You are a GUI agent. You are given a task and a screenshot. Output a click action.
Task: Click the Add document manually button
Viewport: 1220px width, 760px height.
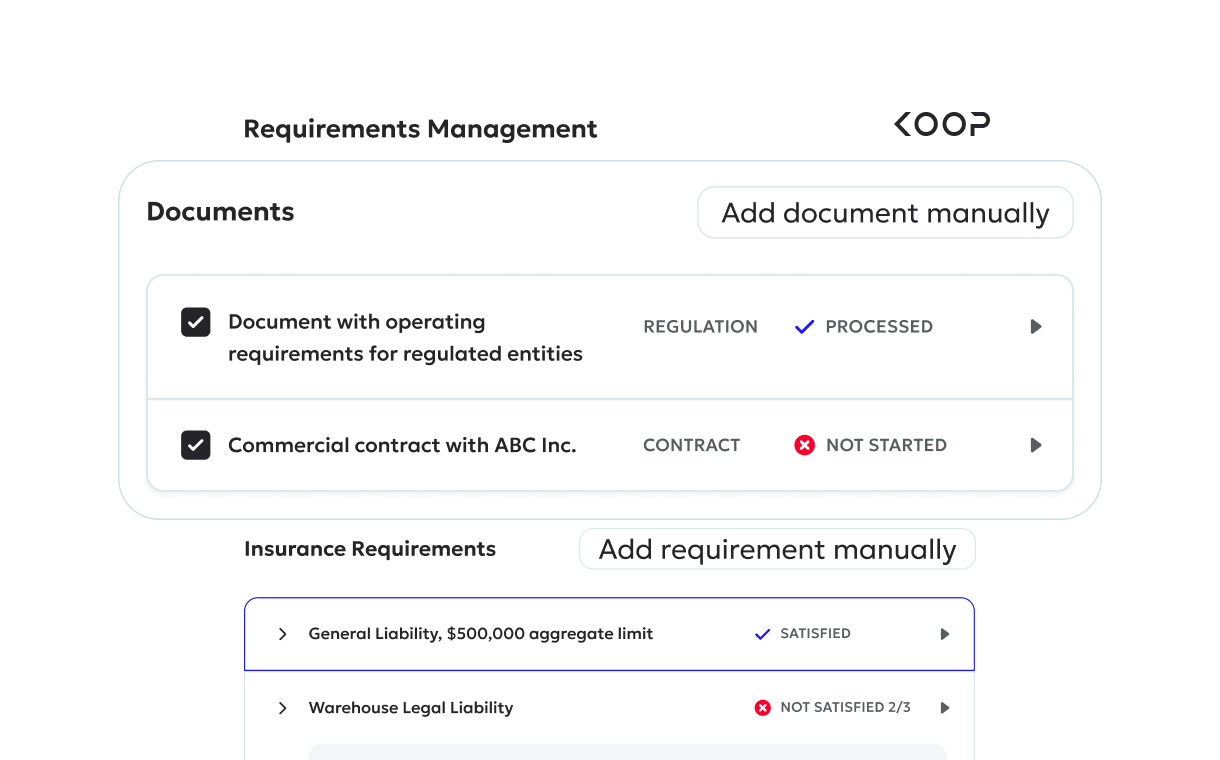tap(884, 212)
